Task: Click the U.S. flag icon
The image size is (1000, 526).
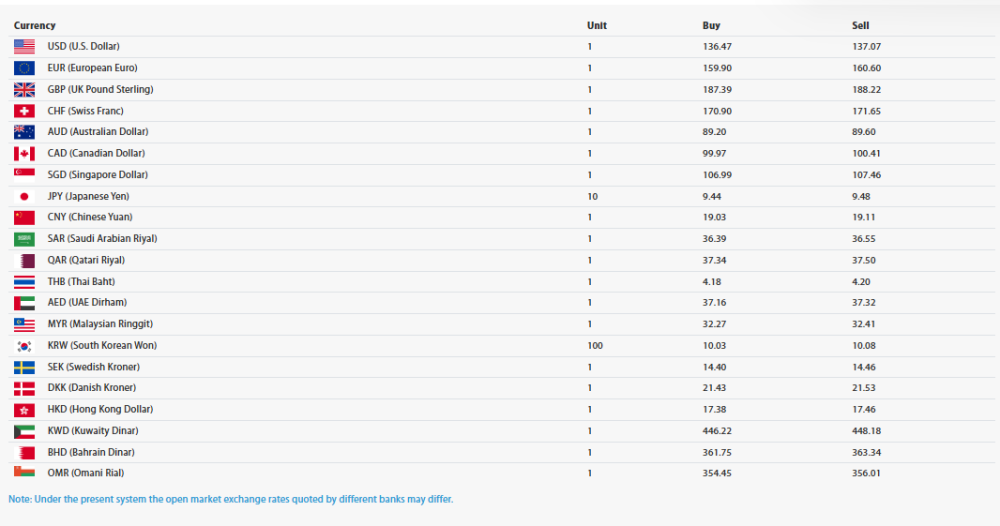Action: [x=24, y=47]
